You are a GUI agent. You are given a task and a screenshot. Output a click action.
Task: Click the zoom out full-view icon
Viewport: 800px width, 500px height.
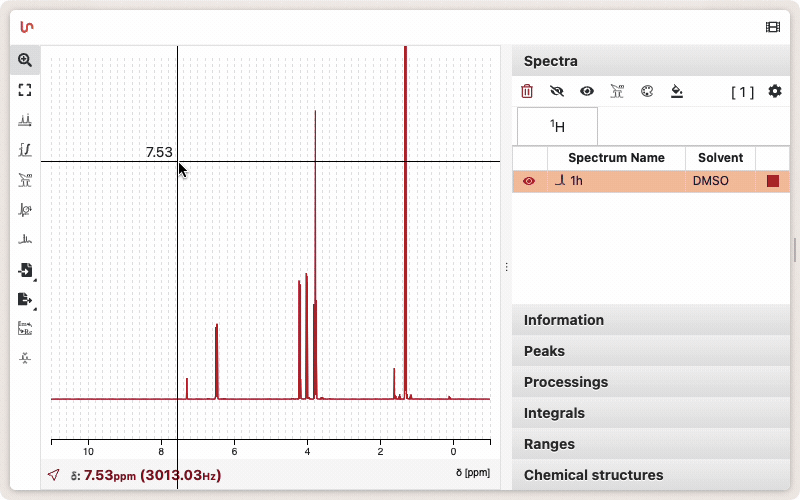coord(25,90)
